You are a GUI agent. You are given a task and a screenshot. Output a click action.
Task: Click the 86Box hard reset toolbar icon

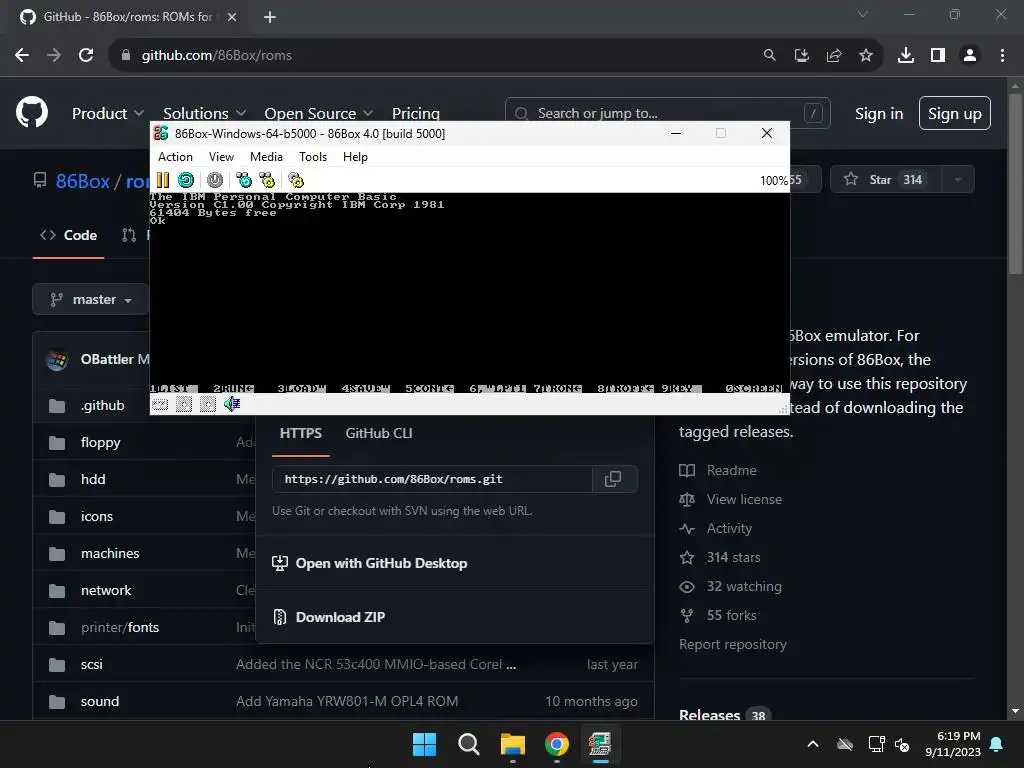(186, 180)
